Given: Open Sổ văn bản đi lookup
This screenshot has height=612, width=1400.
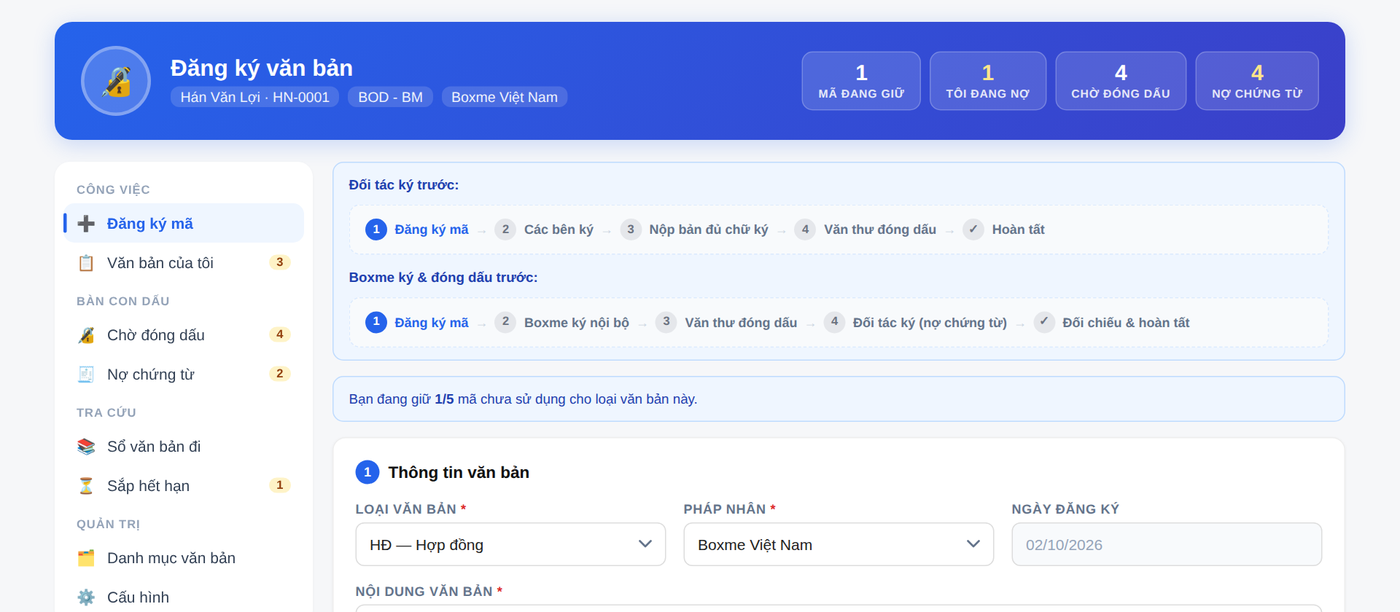Looking at the screenshot, I should [x=184, y=446].
